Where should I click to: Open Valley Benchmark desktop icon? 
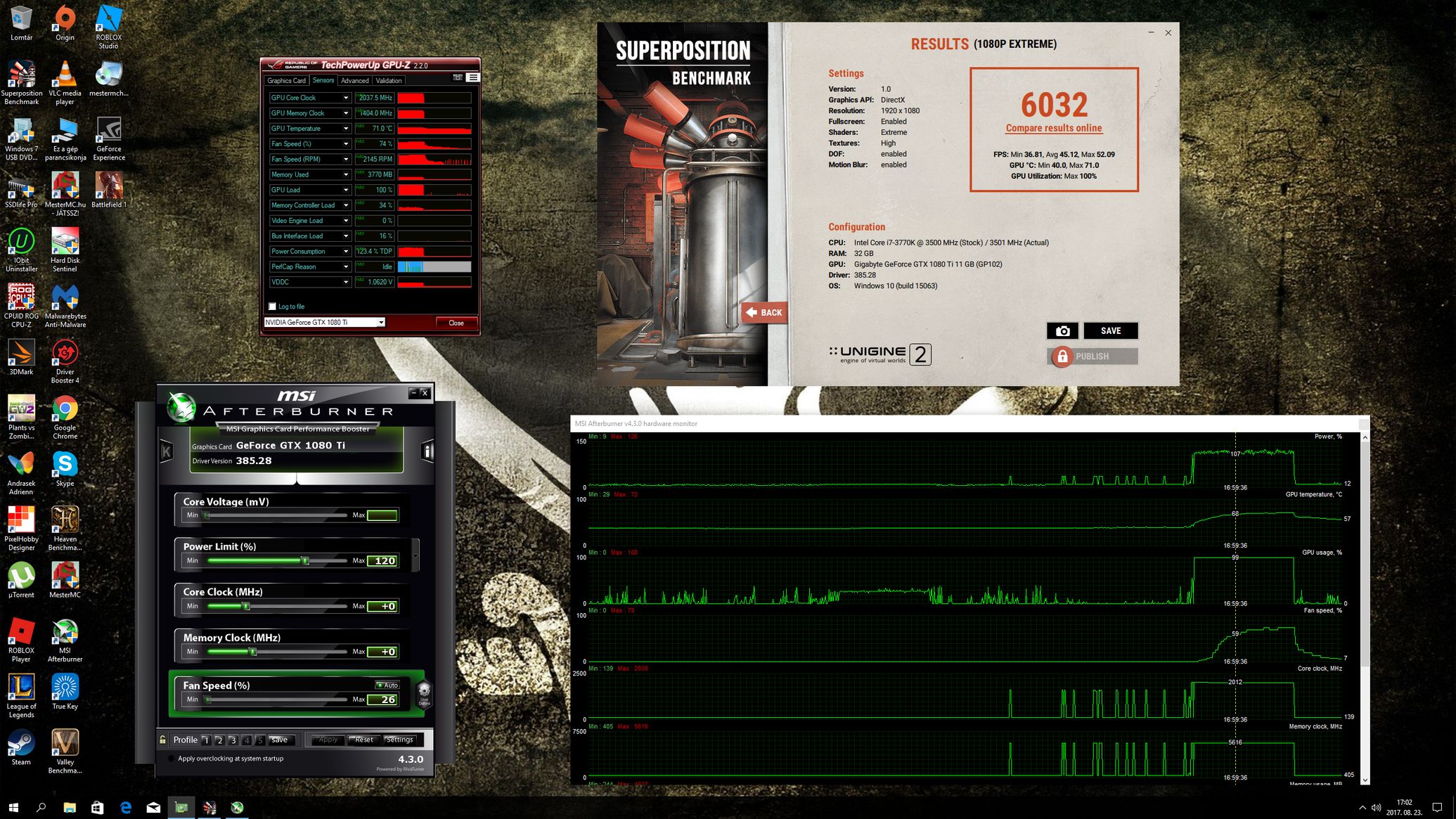pyautogui.click(x=65, y=752)
